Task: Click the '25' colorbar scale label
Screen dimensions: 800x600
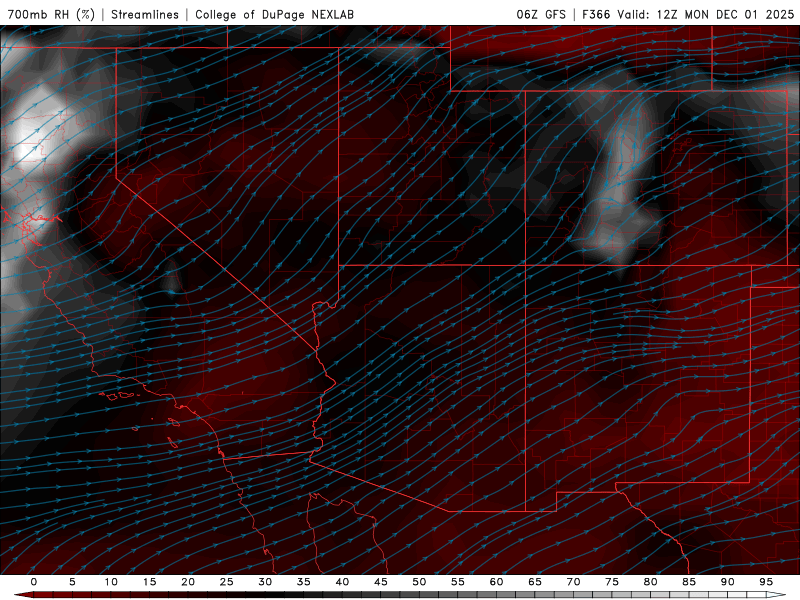Action: pyautogui.click(x=227, y=582)
